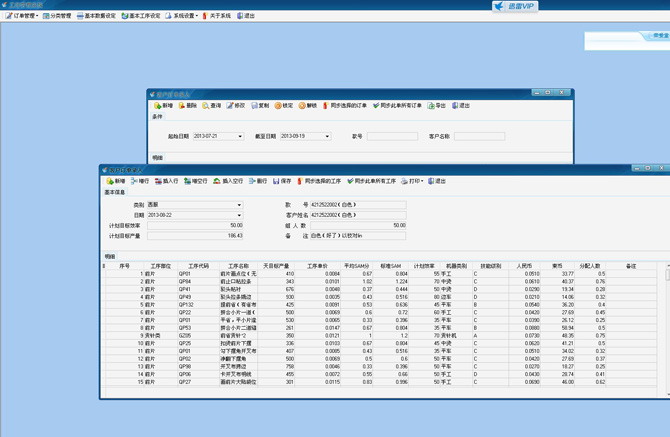Viewport: 670px width, 437px height.
Task: Click 新增 icon in the order window toolbar
Action: click(x=158, y=105)
